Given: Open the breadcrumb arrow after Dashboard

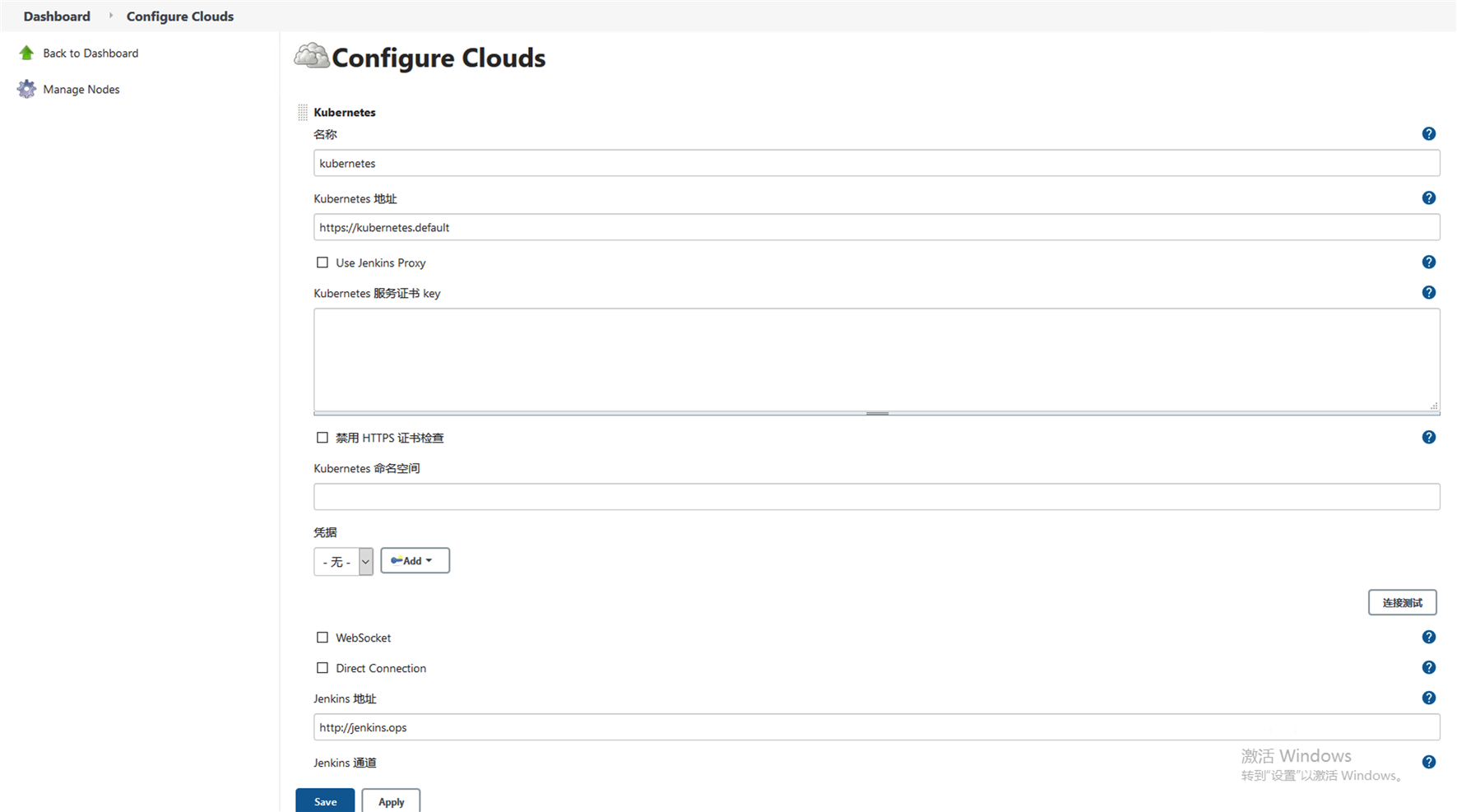Looking at the screenshot, I should 110,16.
